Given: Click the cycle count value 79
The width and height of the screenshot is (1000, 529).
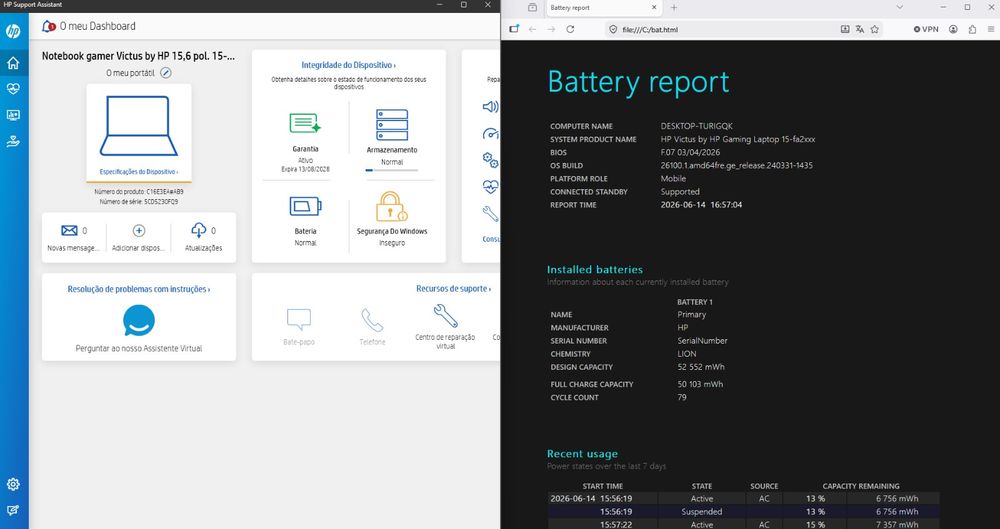Looking at the screenshot, I should click(x=682, y=397).
